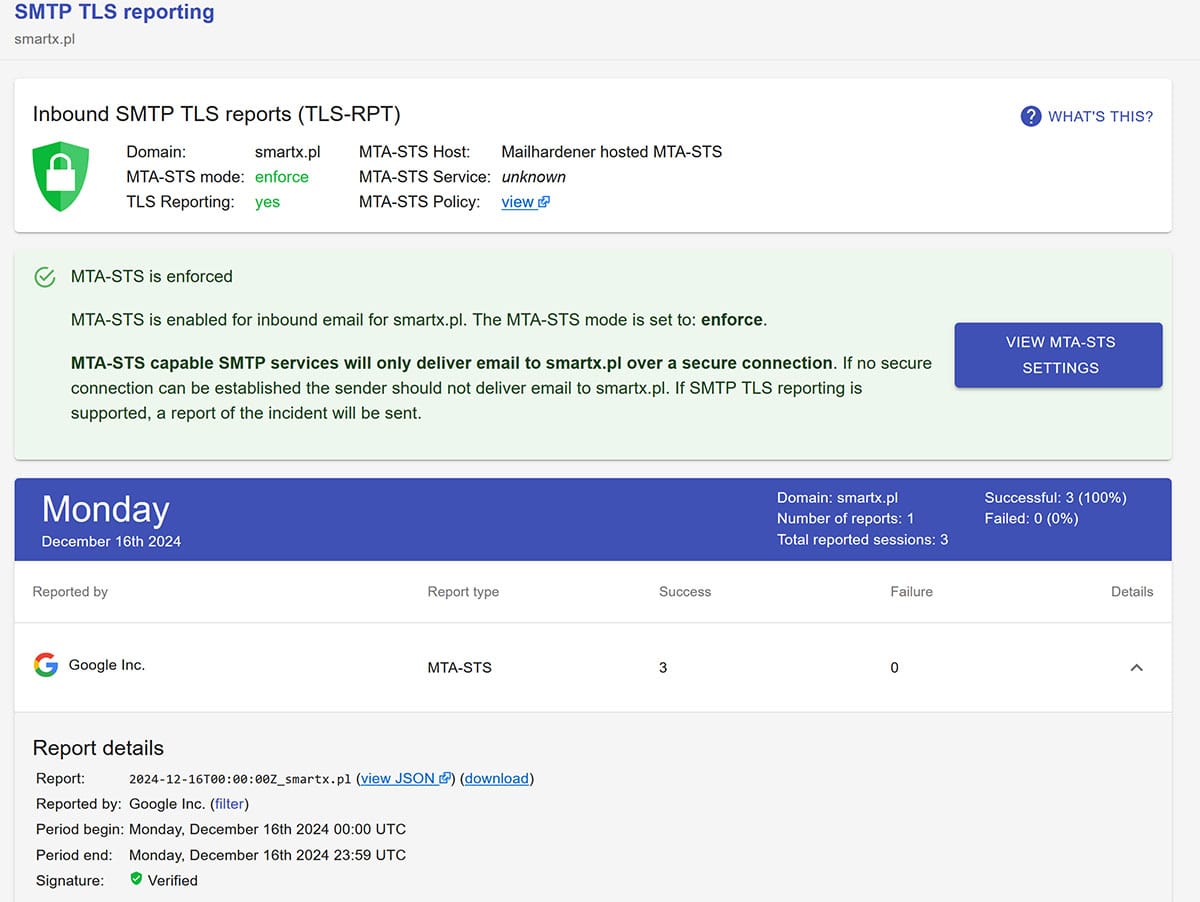Click the Verified signature shield icon
This screenshot has width=1200, height=902.
click(x=136, y=879)
